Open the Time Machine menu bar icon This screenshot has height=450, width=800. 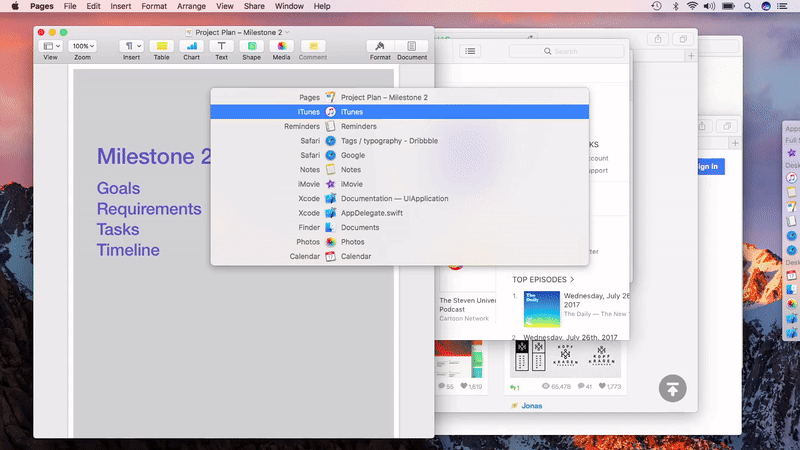point(657,6)
